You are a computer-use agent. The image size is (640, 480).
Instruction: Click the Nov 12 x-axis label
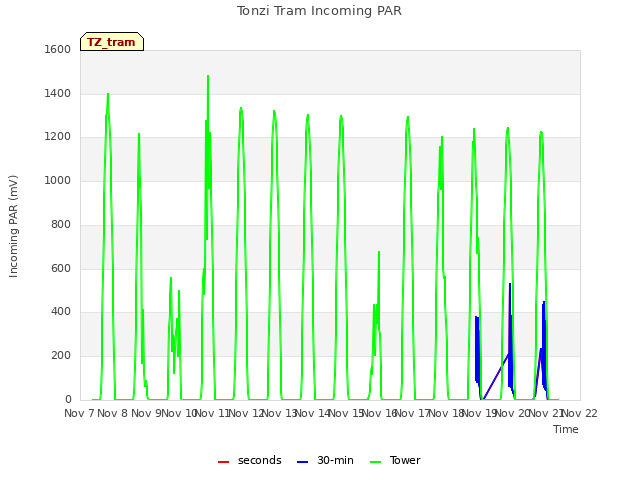point(246,413)
